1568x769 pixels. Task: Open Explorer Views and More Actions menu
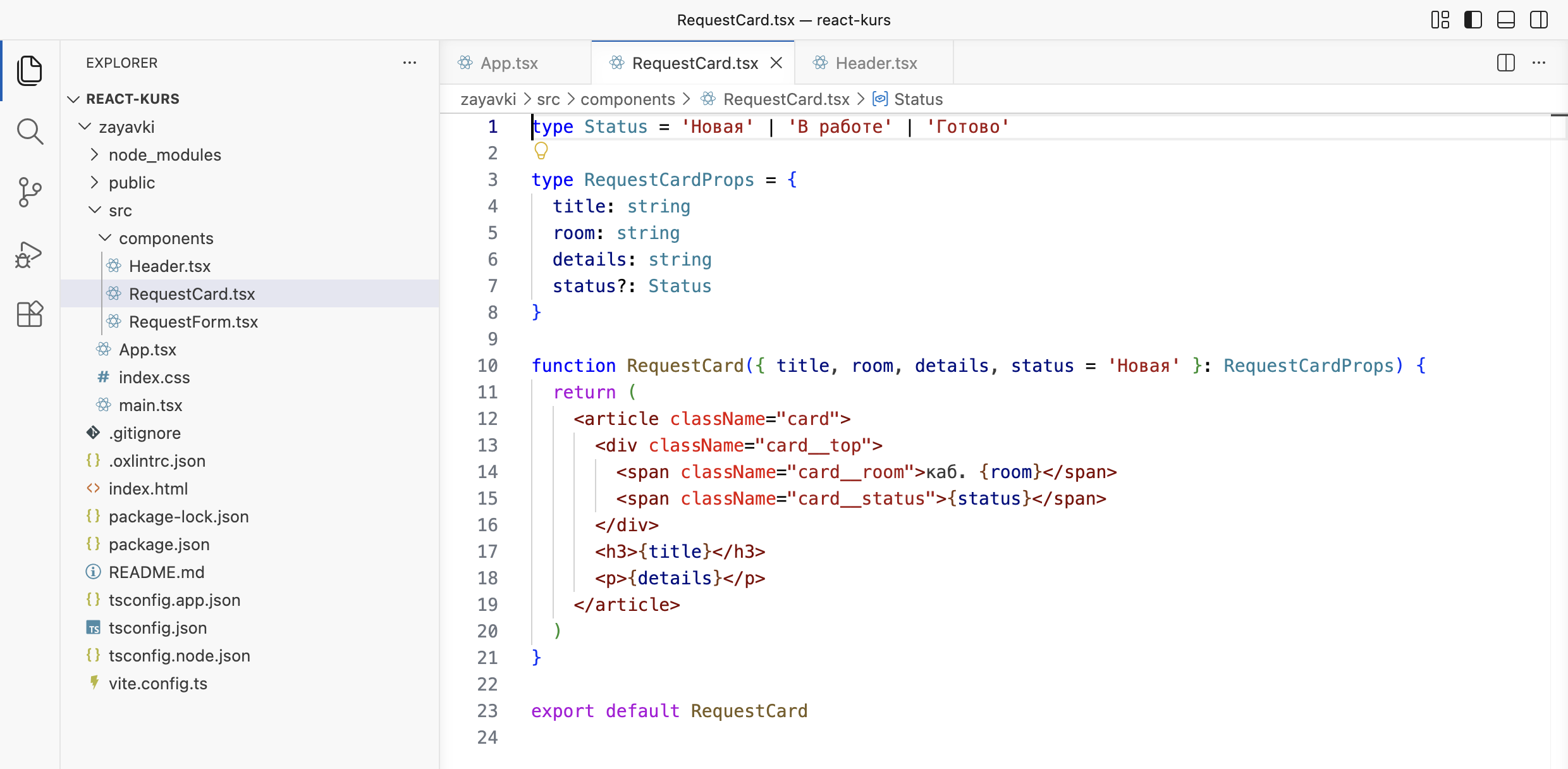(410, 63)
